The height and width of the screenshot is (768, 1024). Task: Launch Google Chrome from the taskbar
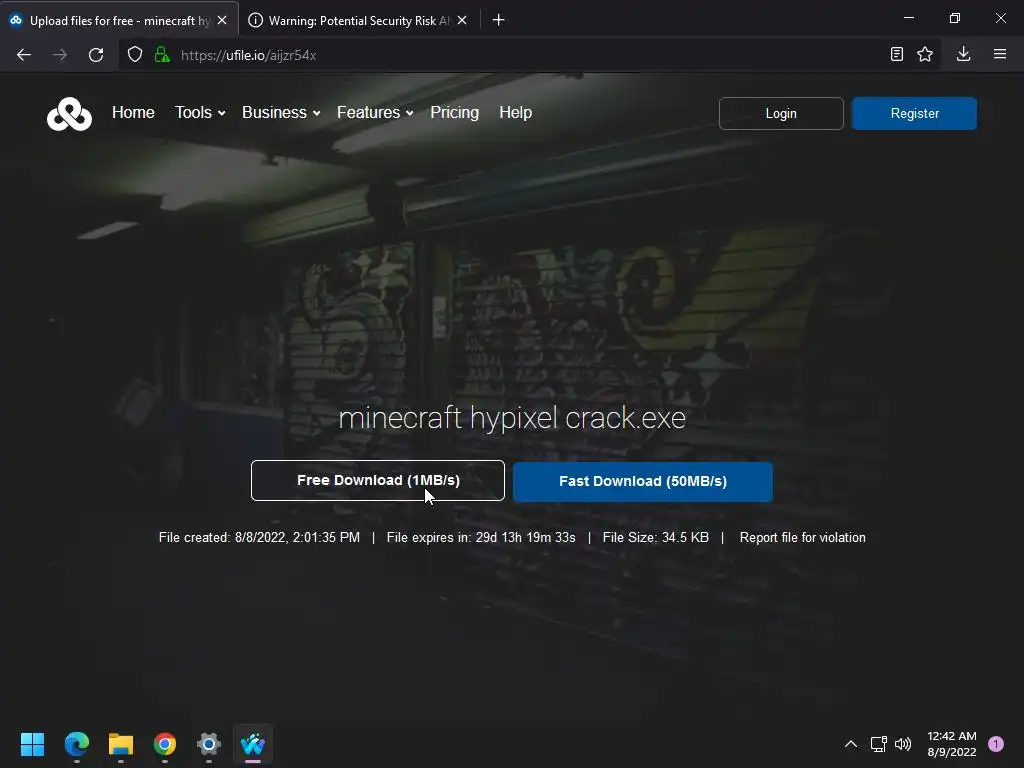[165, 744]
